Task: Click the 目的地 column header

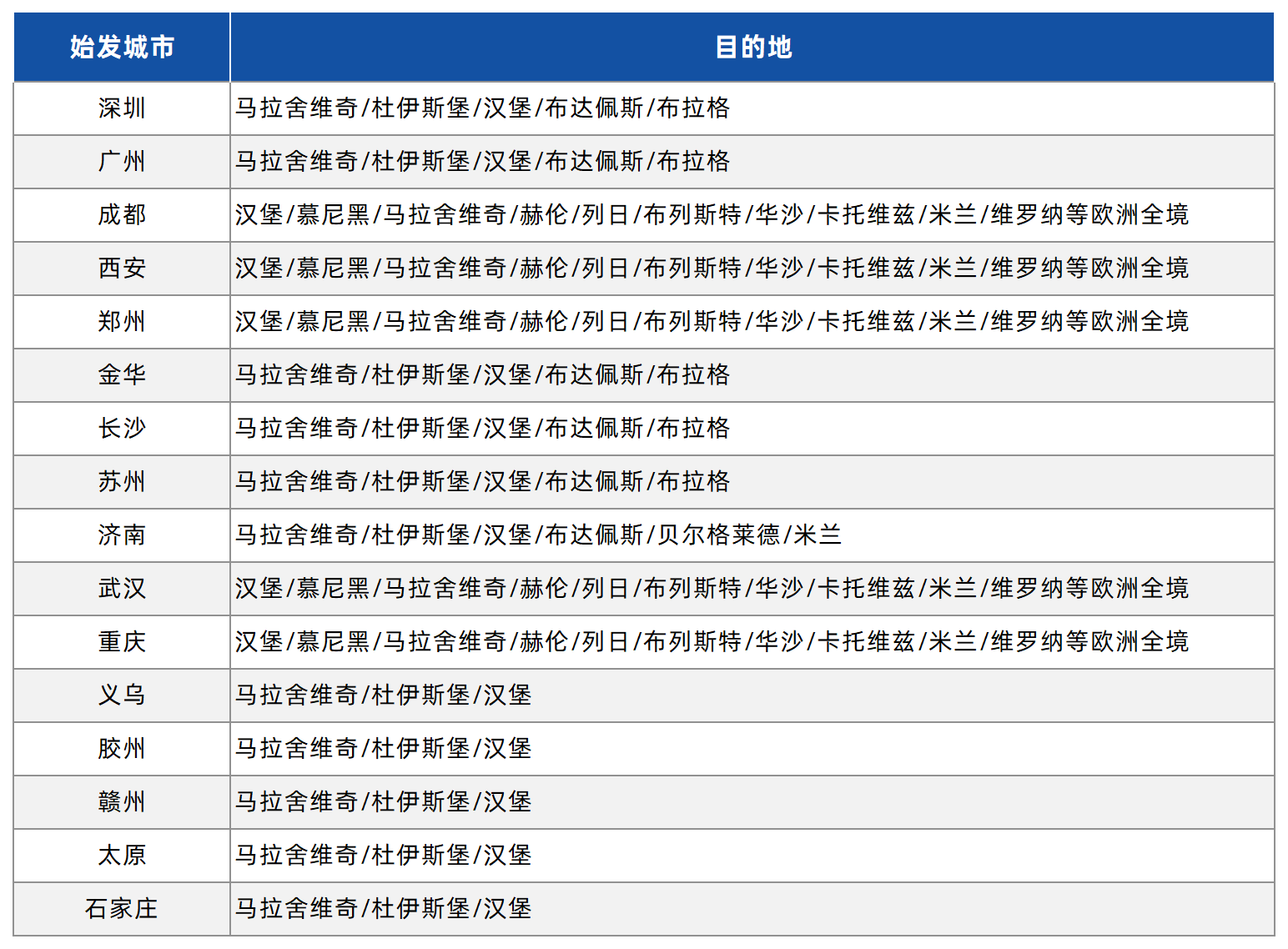Action: [x=752, y=47]
